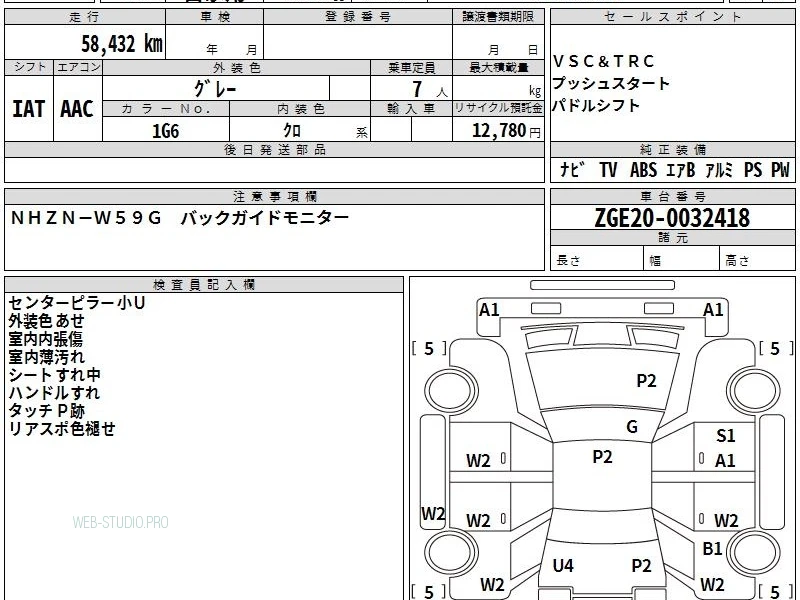Select inspector note シートすれ中
This screenshot has width=800, height=600.
pos(55,374)
